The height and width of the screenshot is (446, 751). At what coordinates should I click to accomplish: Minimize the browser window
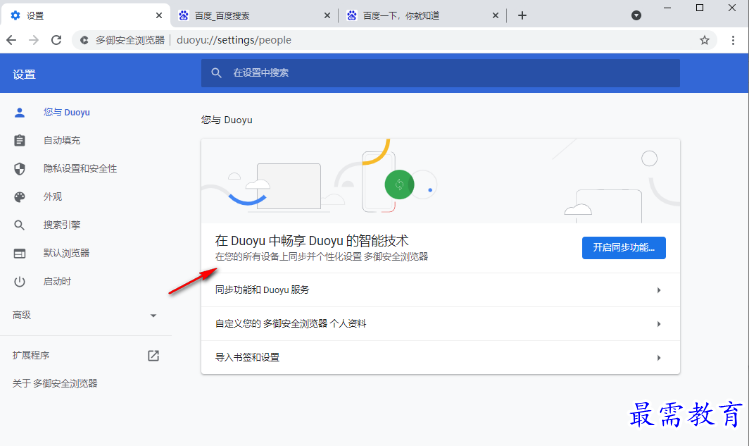coord(667,8)
